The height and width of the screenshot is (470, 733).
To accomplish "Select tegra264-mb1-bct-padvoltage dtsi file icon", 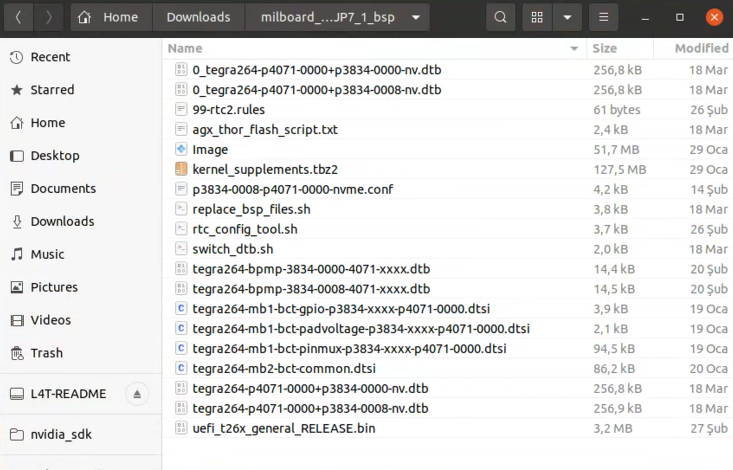I will (x=181, y=329).
